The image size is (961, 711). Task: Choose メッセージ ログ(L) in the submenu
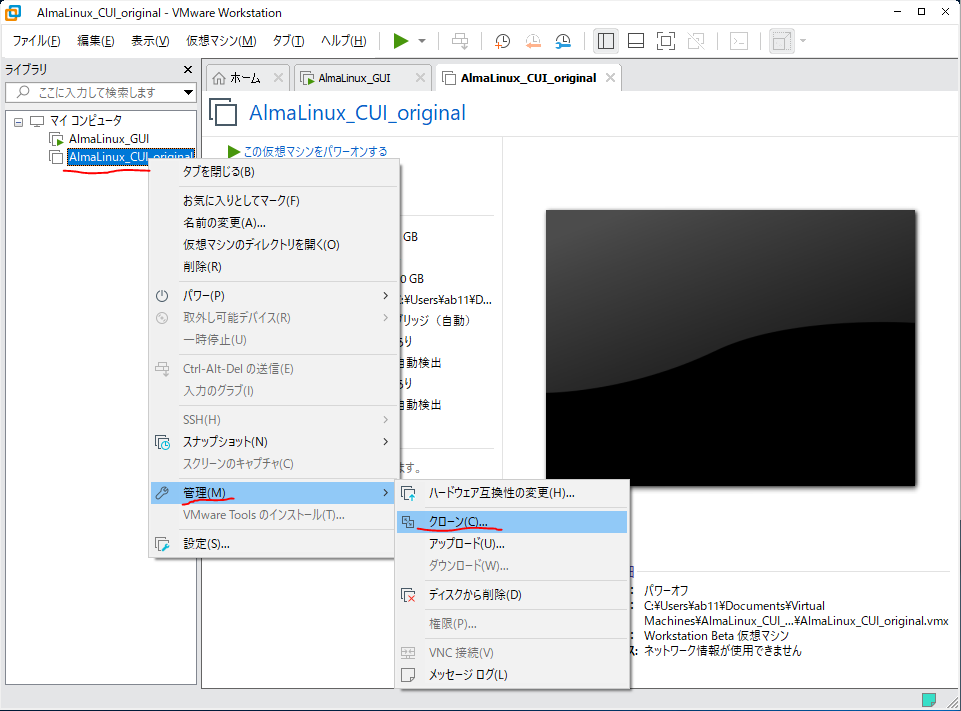(x=512, y=675)
